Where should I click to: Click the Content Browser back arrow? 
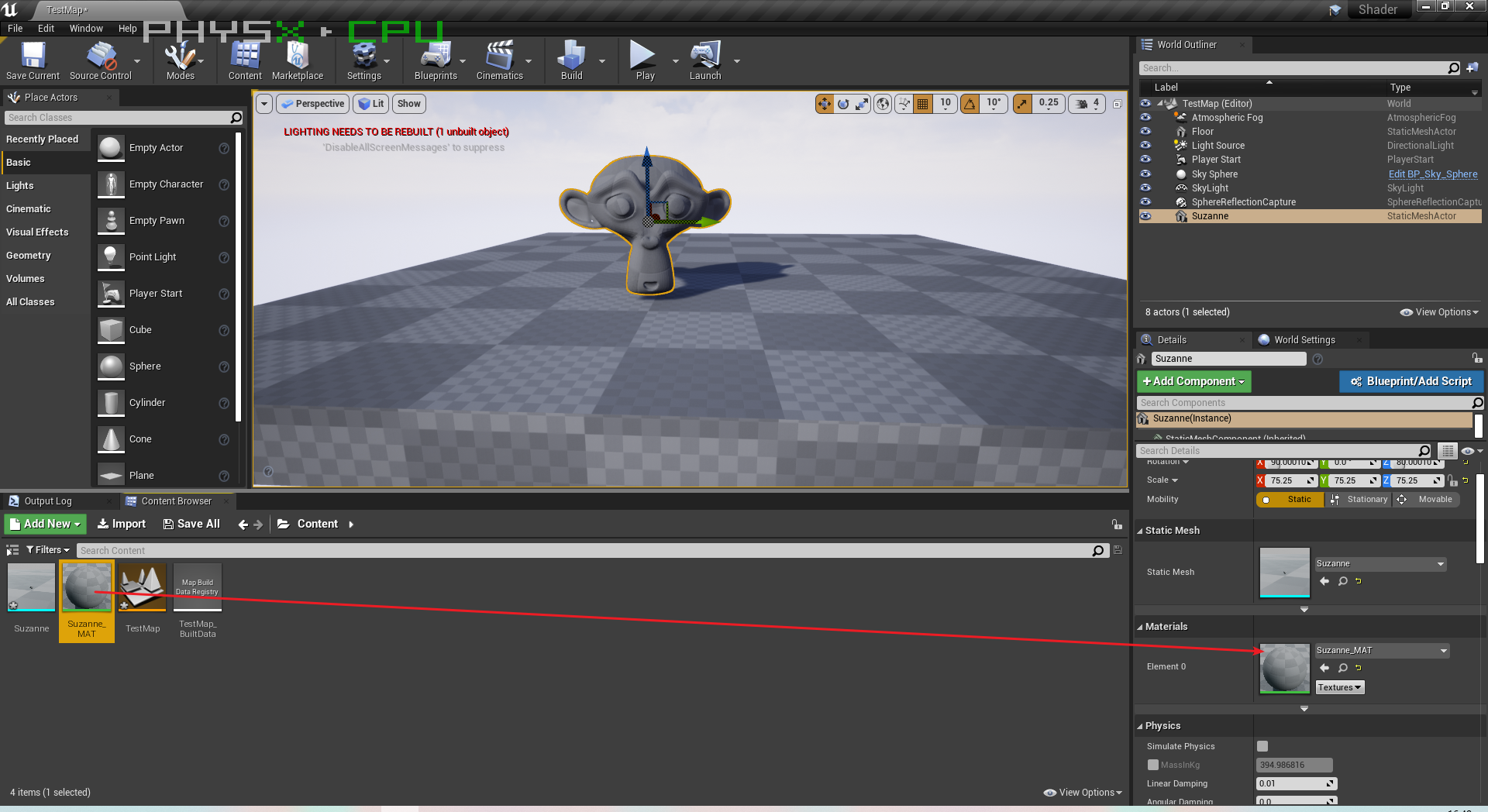point(243,525)
